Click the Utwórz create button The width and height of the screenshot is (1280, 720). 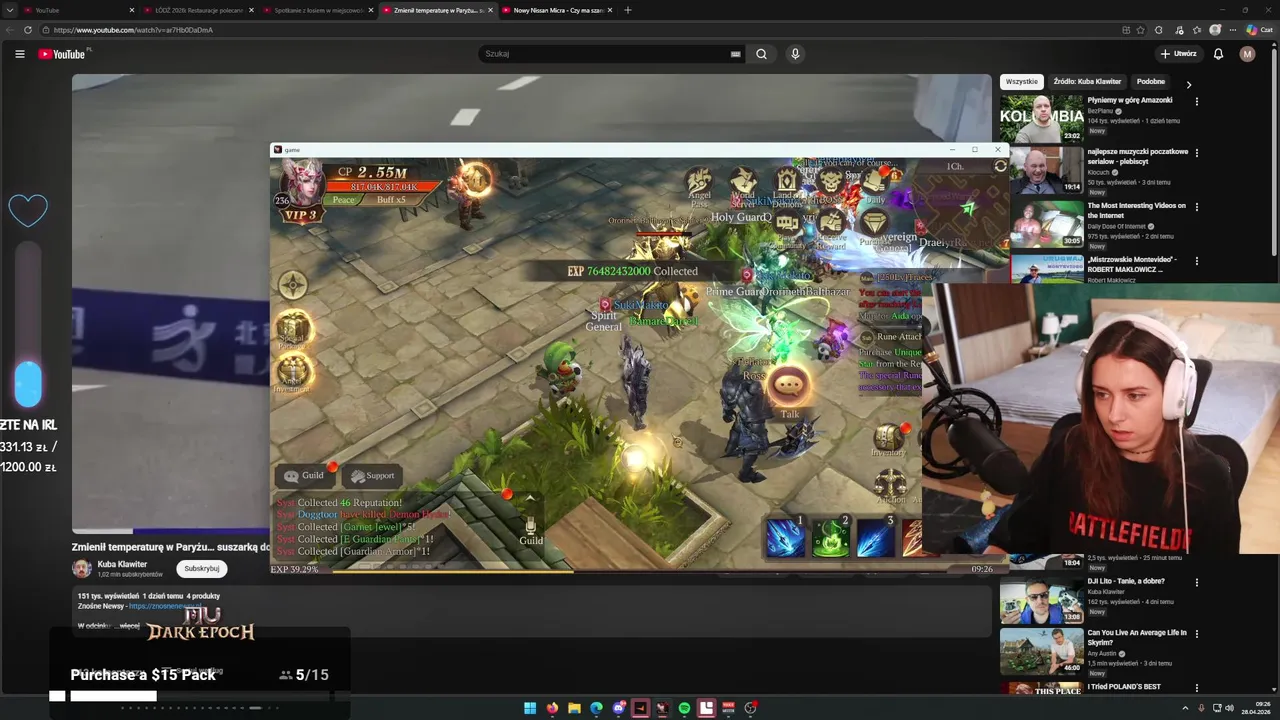[1178, 54]
